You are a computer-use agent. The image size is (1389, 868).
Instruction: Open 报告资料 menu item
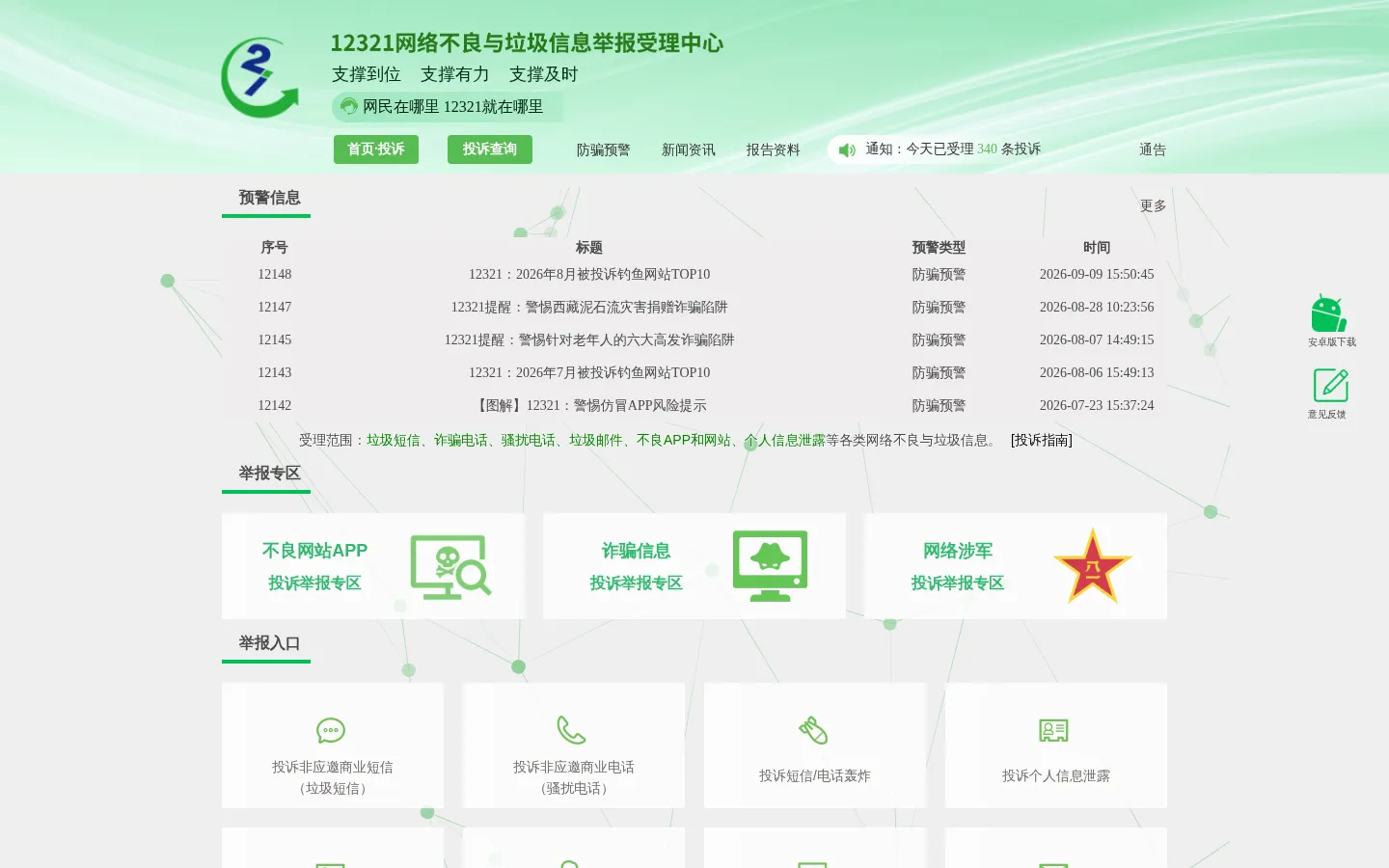[x=774, y=150]
